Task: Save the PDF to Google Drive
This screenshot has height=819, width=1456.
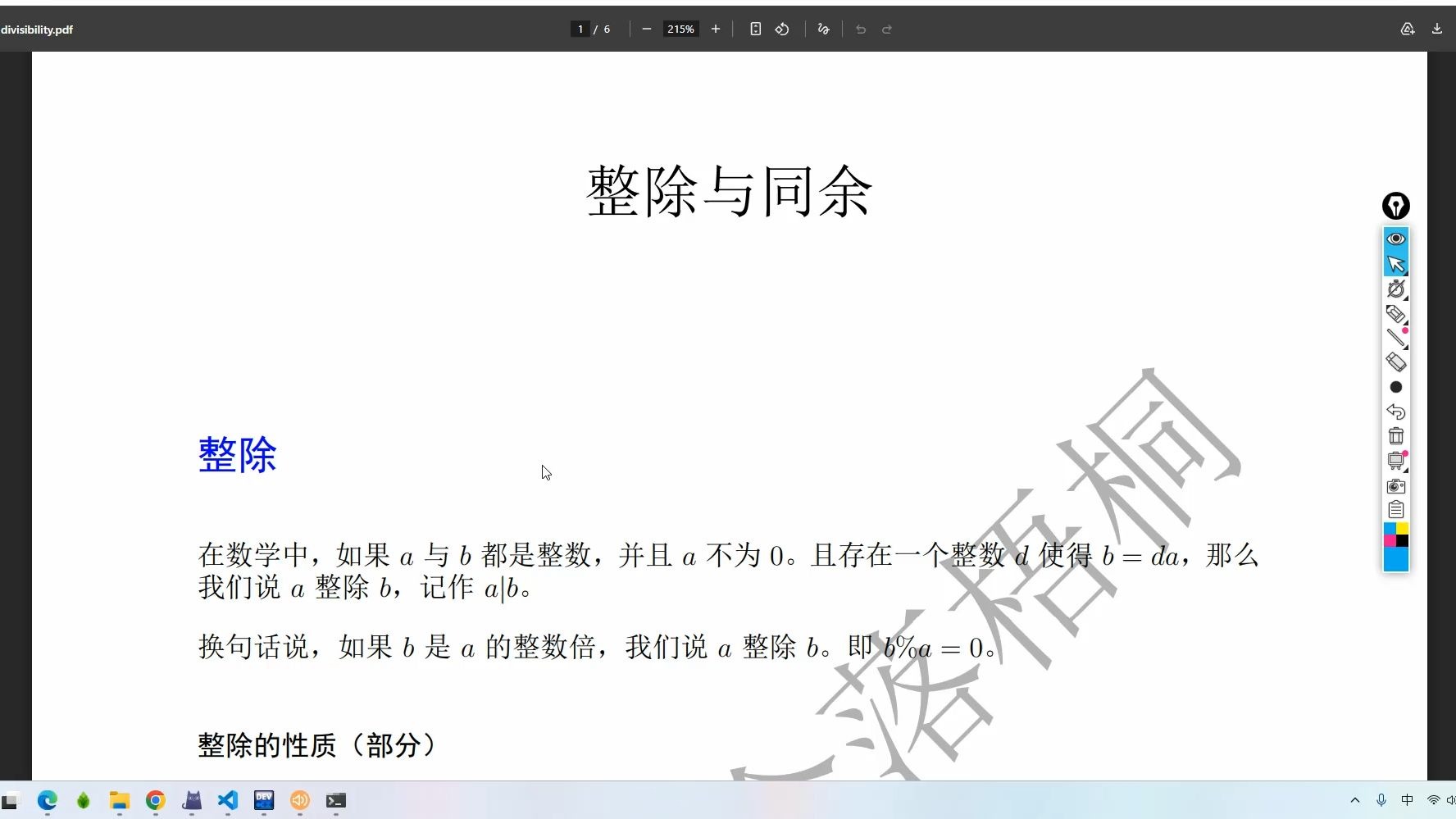Action: tap(1408, 30)
